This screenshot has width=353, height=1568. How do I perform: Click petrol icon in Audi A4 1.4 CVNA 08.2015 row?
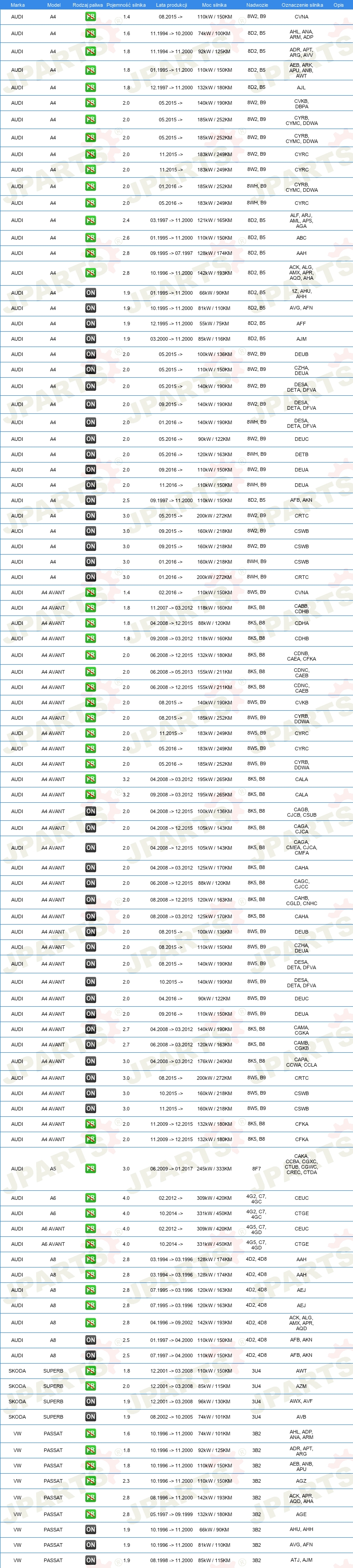(90, 16)
